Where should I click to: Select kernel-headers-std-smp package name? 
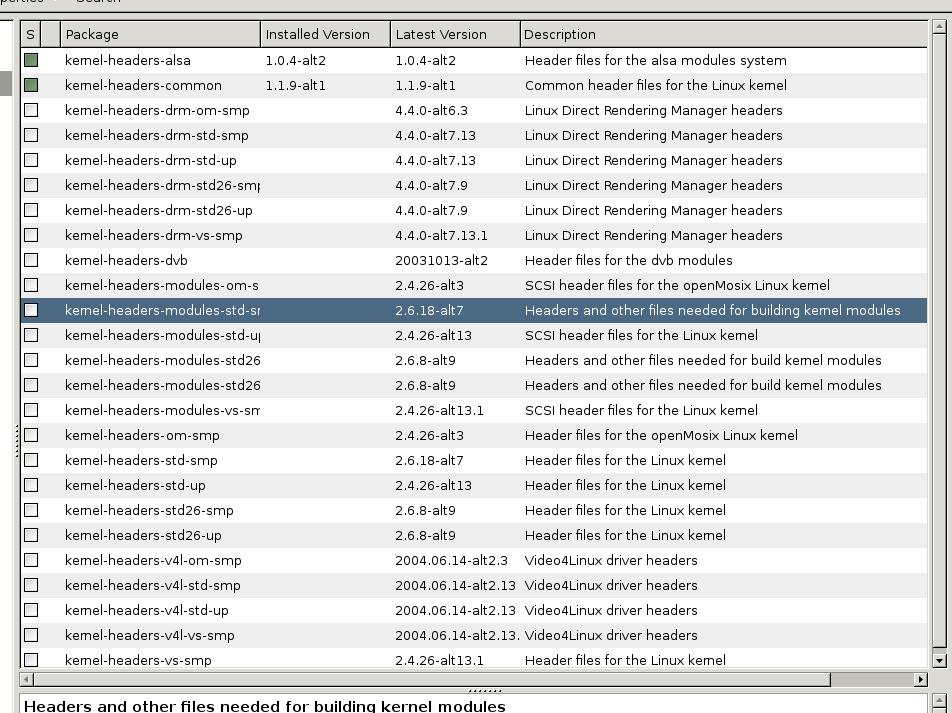(x=141, y=460)
